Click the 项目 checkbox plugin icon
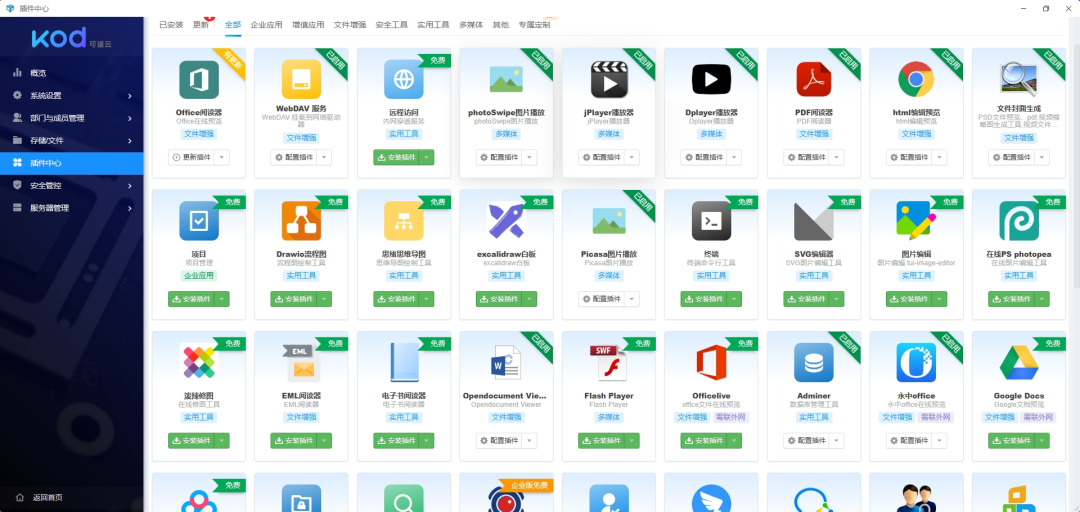Screen dimensions: 1080x512 pyautogui.click(x=199, y=221)
